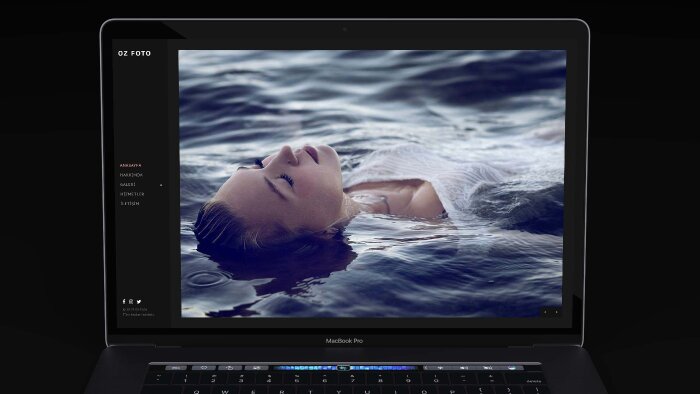
Task: Click the OZ FOTO logo
Action: click(134, 53)
